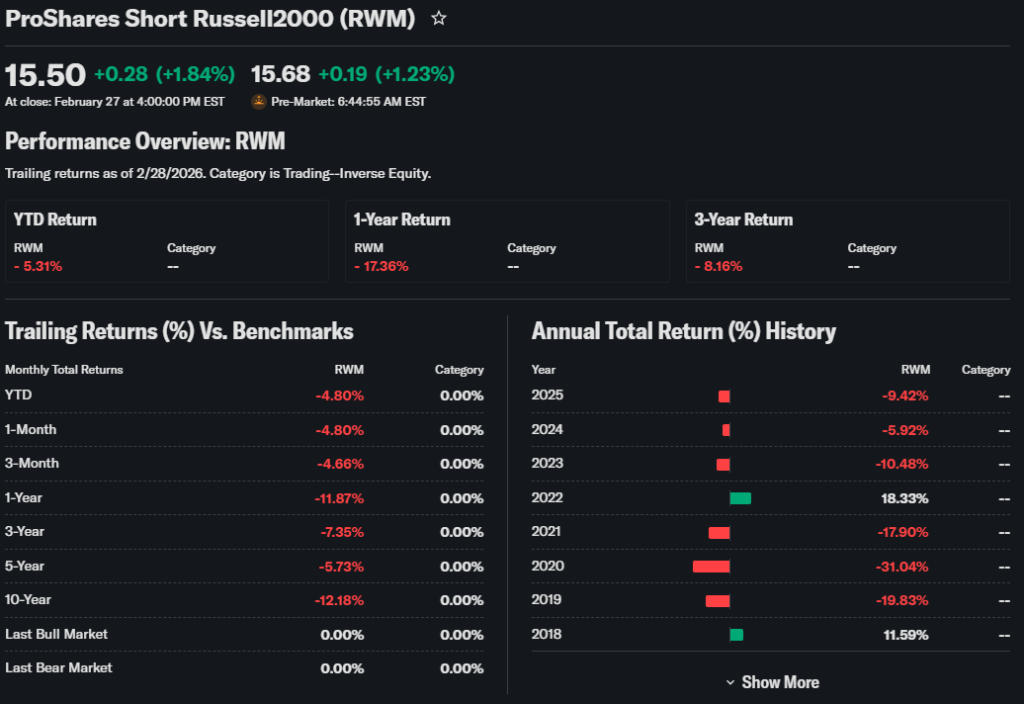Screen dimensions: 1024x704
Task: Expand Show More annual return history
Action: coord(772,682)
